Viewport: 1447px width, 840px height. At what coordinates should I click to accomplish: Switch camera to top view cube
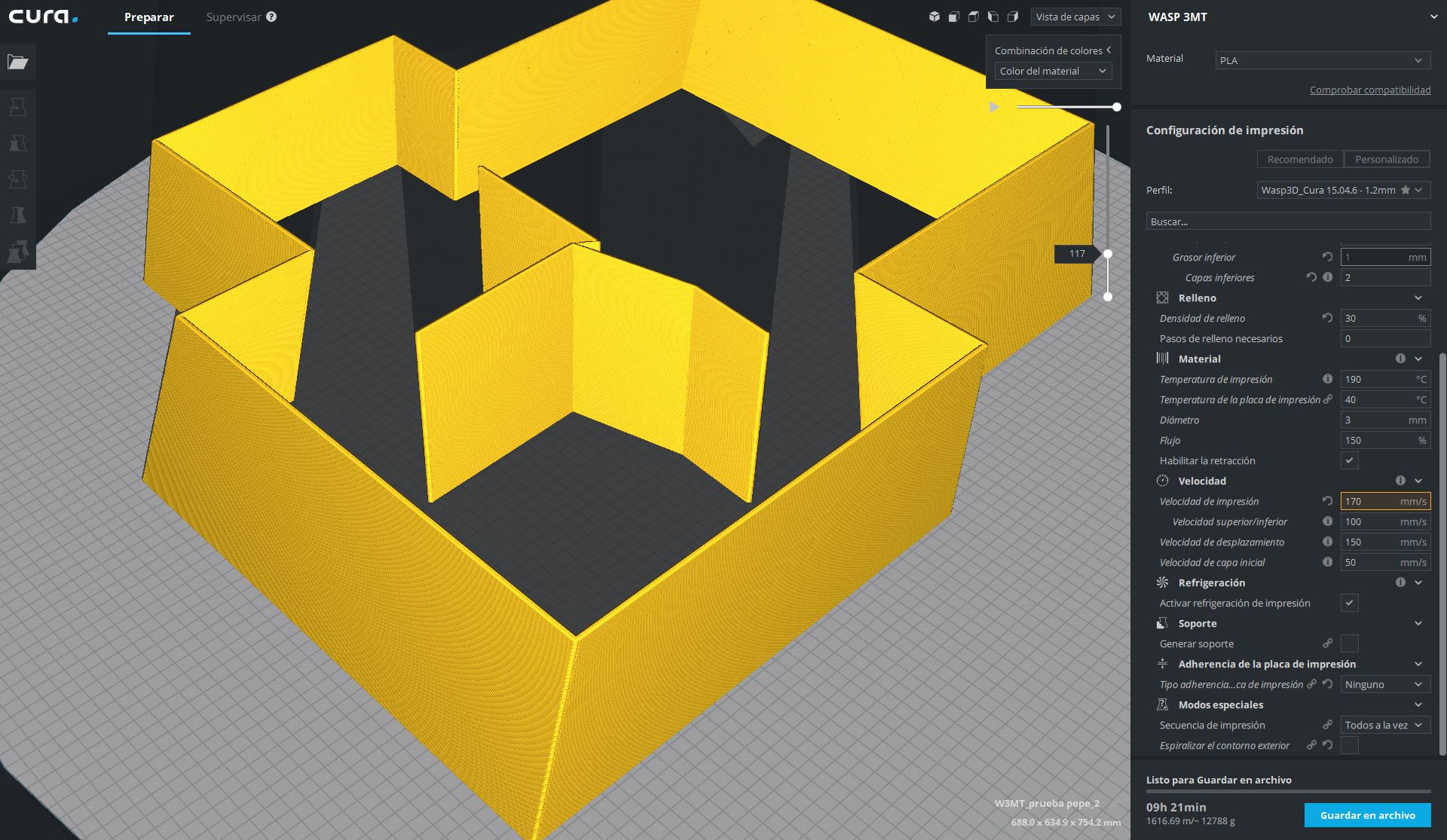974,17
